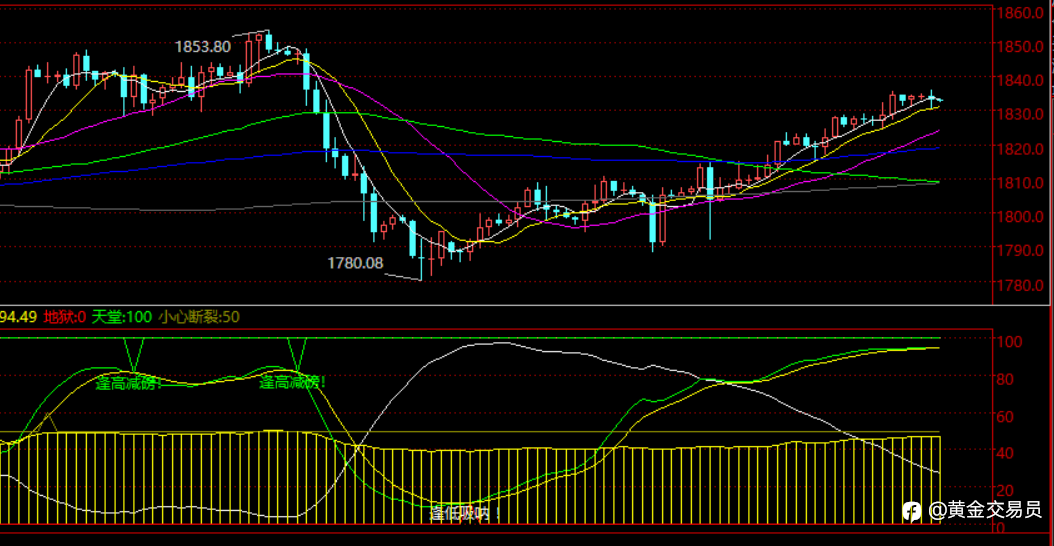Image resolution: width=1054 pixels, height=546 pixels.
Task: Select the 20 oscillator axis value
Action: point(1006,491)
